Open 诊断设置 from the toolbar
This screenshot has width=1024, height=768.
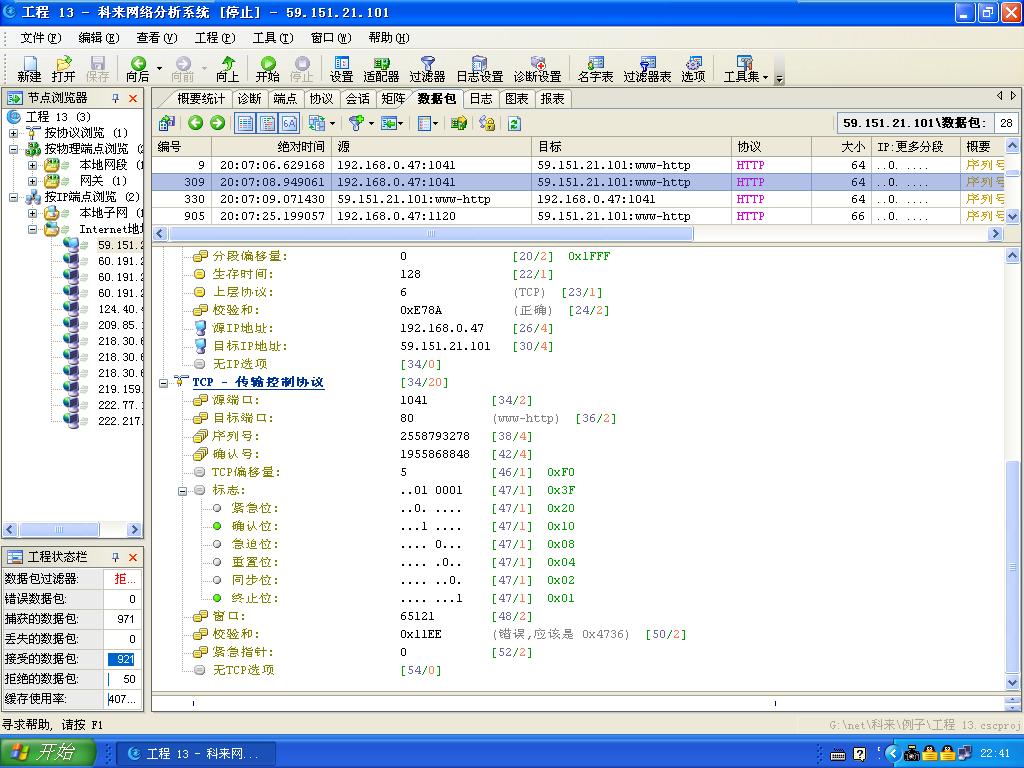pos(538,68)
